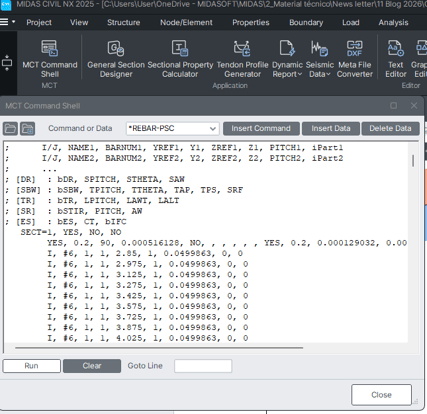
Task: Open the Boundary tab
Action: [x=306, y=22]
